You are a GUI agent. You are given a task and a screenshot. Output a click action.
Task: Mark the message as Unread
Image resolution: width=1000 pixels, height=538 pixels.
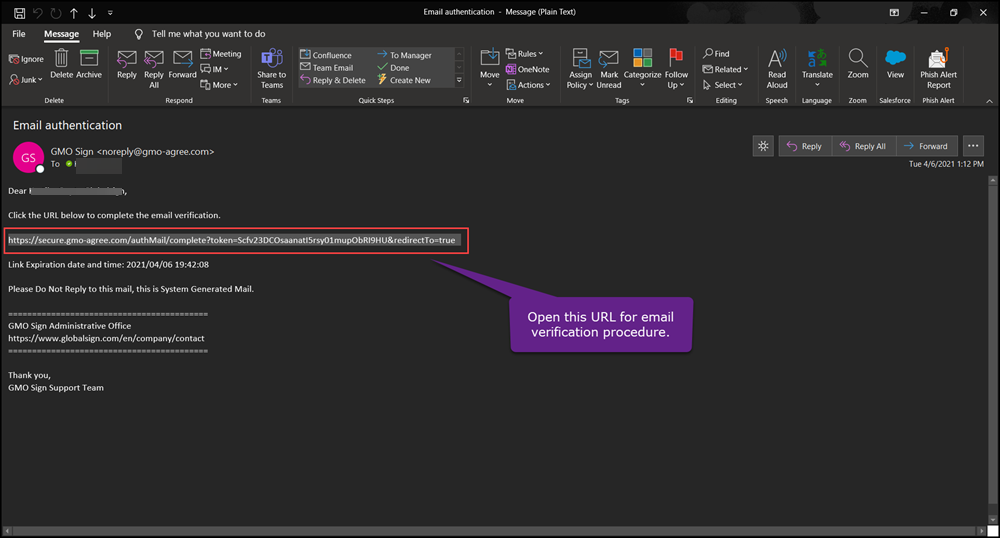609,69
